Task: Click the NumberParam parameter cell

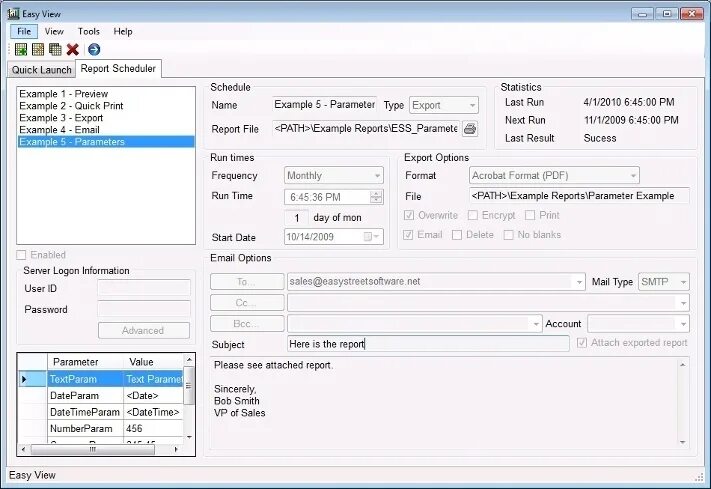Action: coord(85,429)
